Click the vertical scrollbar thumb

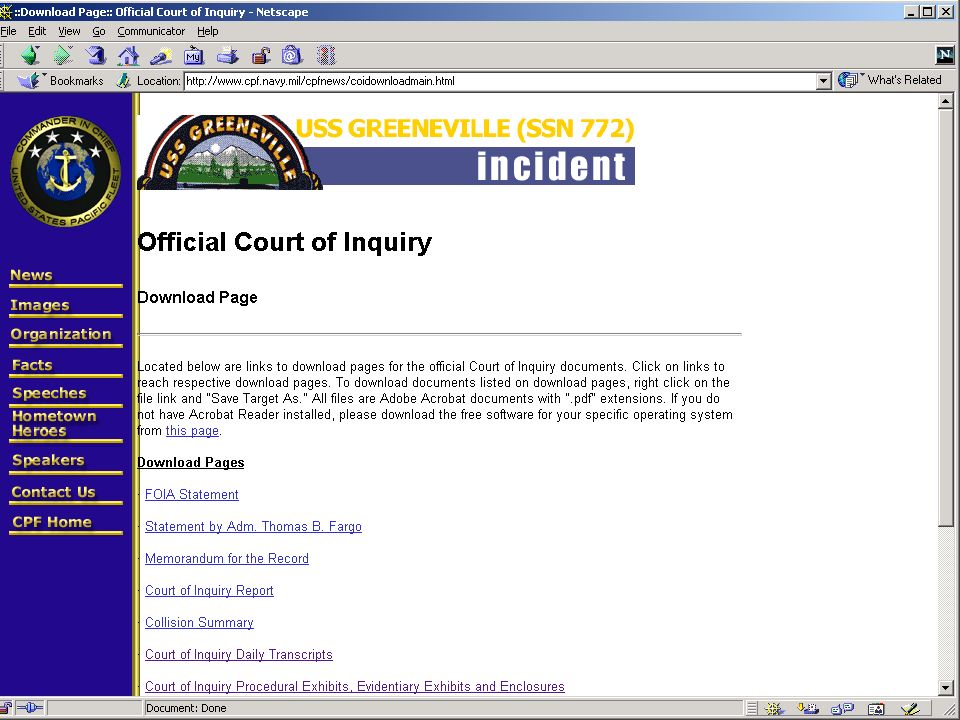[946, 317]
